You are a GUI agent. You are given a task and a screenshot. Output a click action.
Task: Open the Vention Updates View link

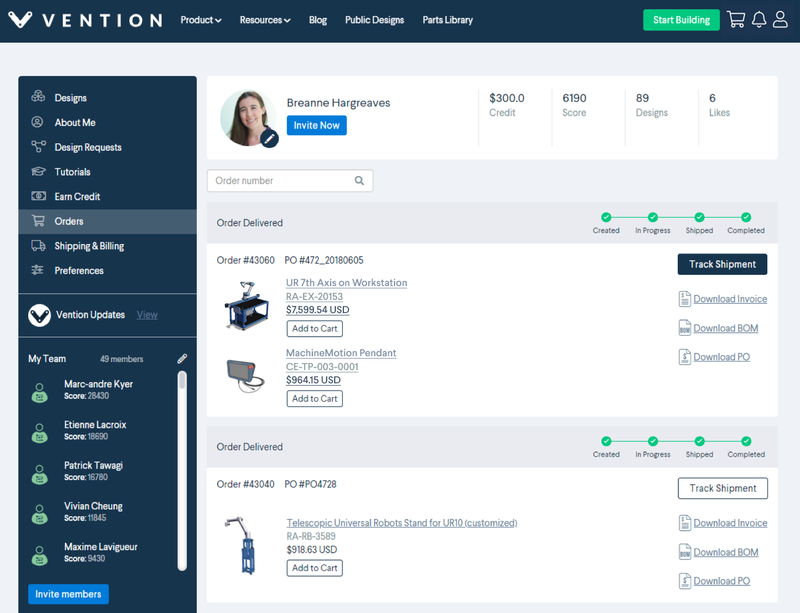[x=147, y=315]
